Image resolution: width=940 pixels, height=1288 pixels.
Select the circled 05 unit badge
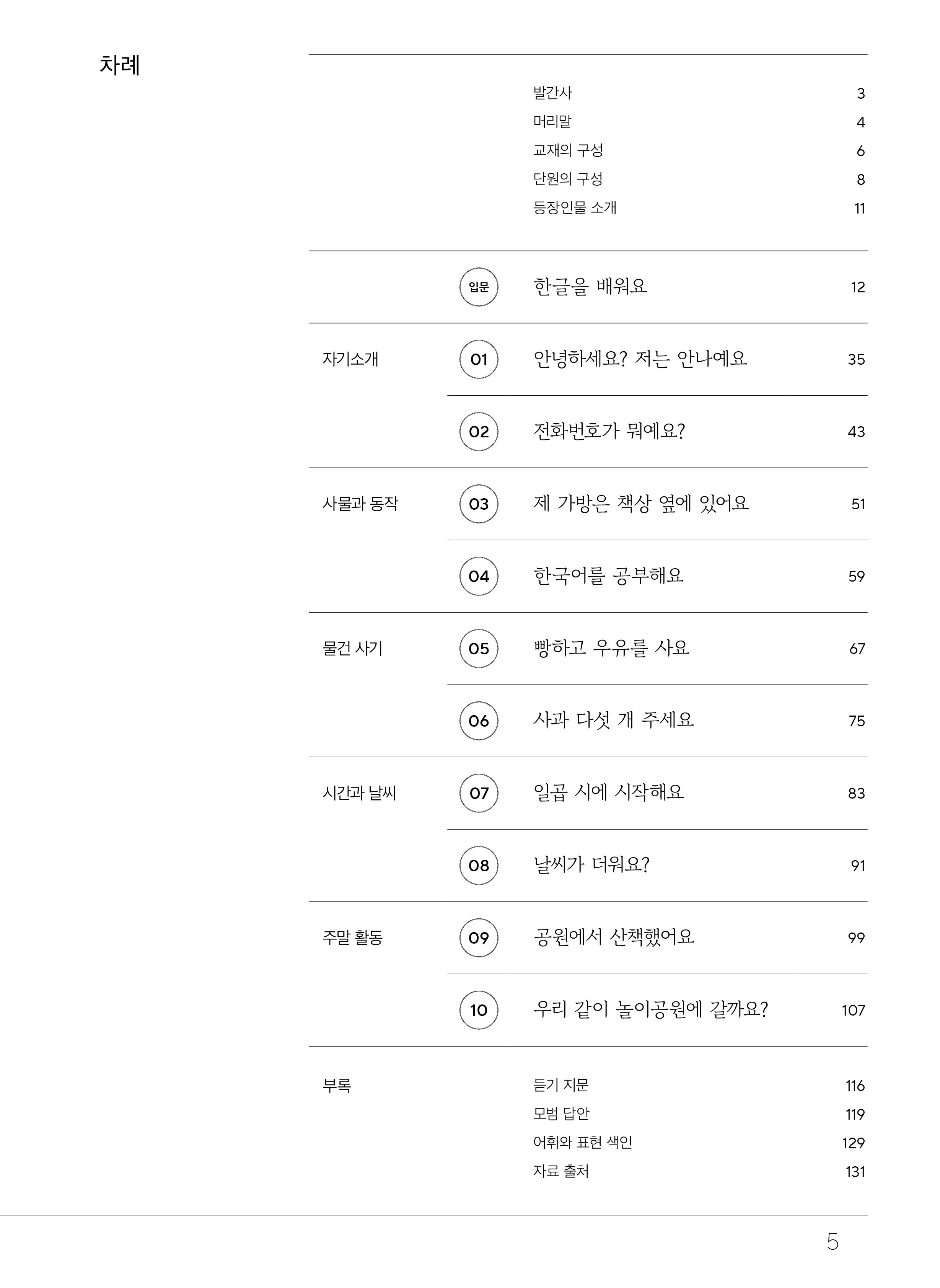[479, 648]
